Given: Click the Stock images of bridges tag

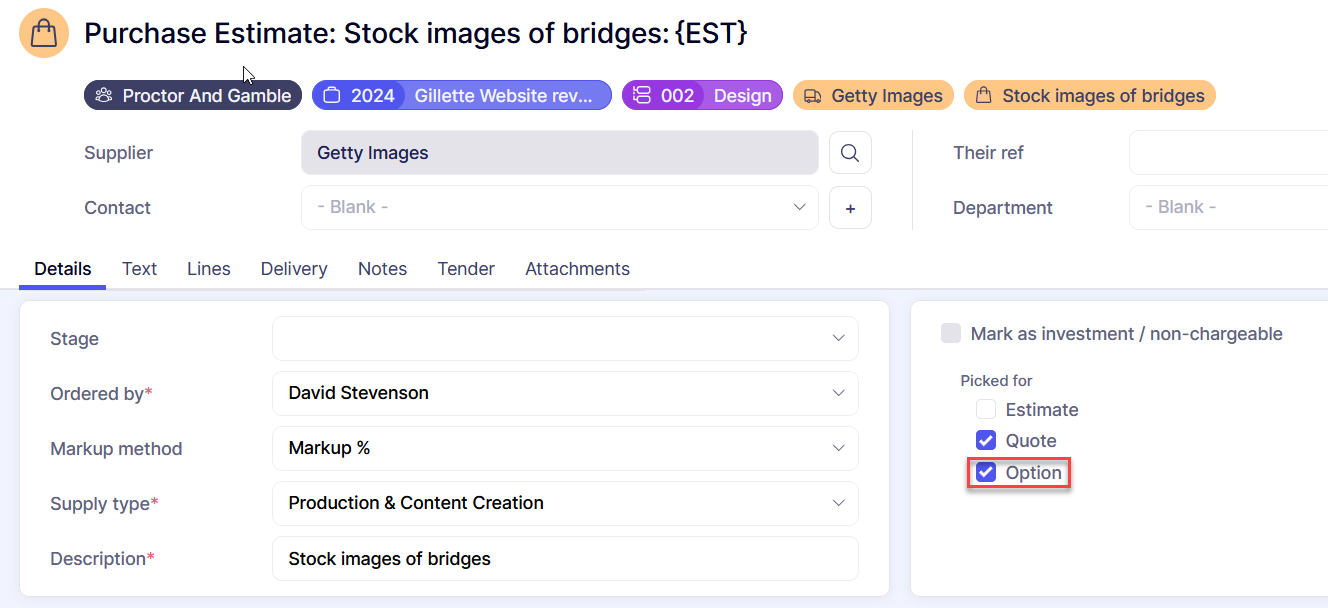Looking at the screenshot, I should click(x=1089, y=96).
